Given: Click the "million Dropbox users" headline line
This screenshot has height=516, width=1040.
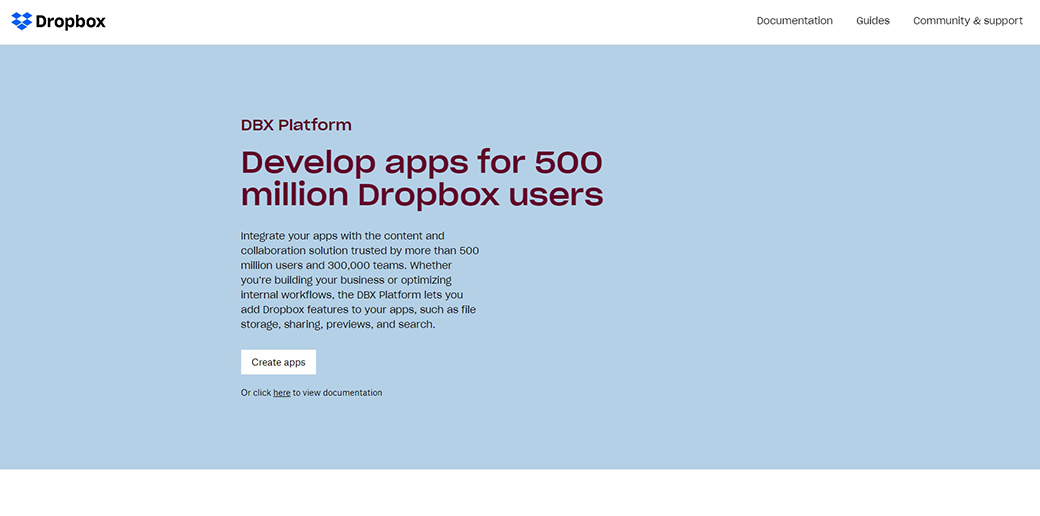Looking at the screenshot, I should tap(421, 194).
